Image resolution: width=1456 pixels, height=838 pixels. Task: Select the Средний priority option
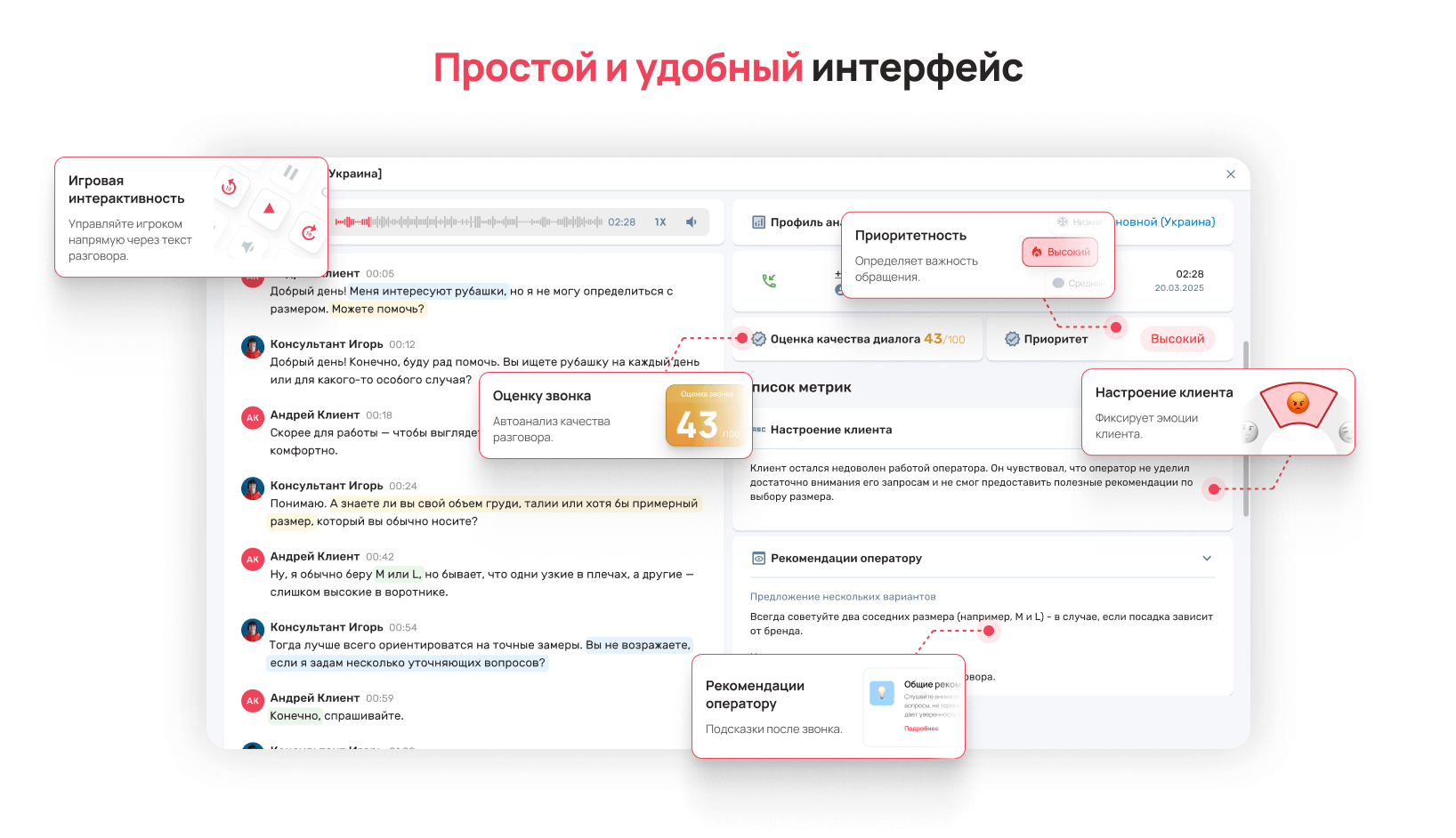point(1079,283)
